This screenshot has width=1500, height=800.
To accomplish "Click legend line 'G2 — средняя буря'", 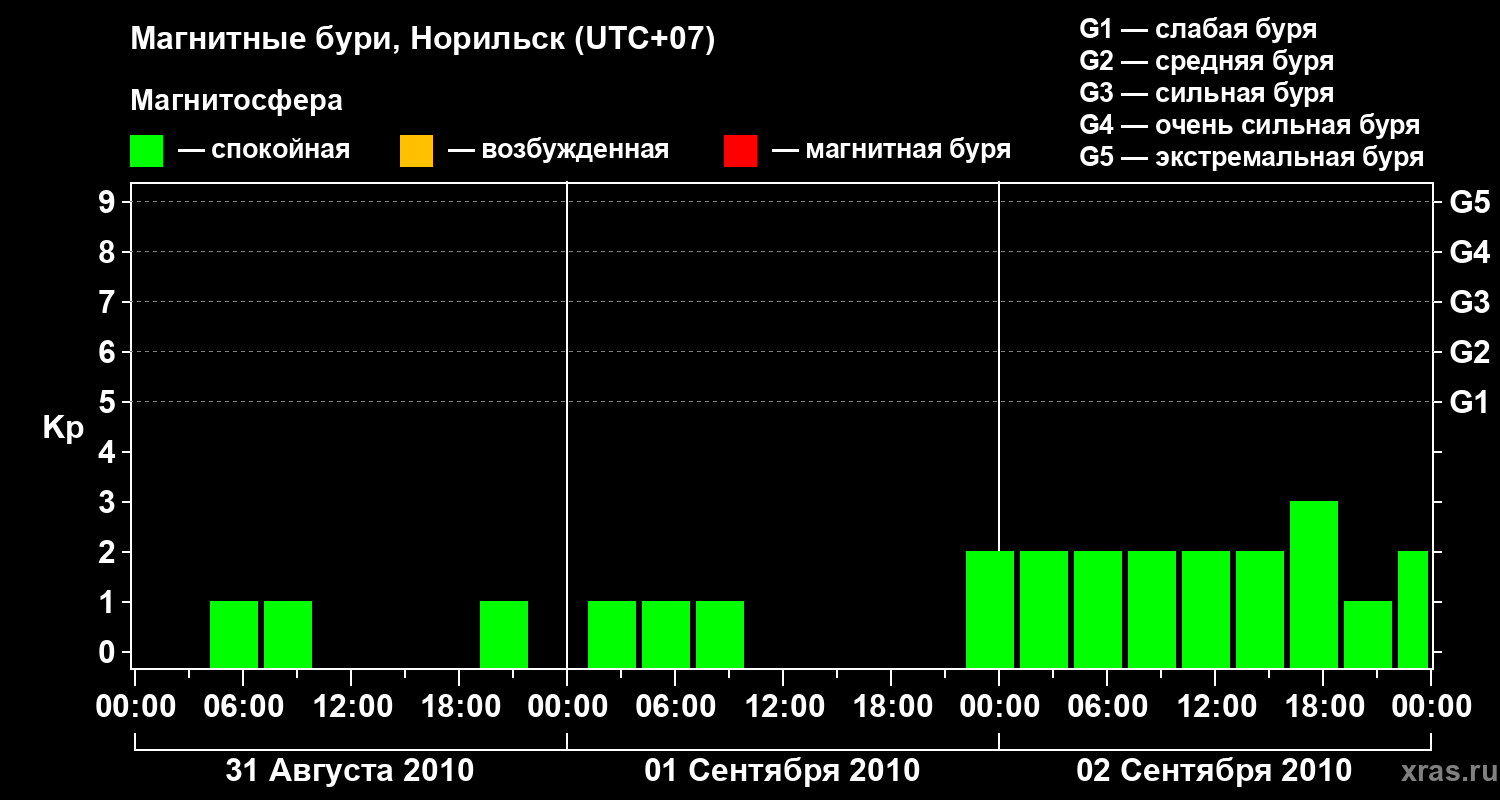I will (1207, 61).
